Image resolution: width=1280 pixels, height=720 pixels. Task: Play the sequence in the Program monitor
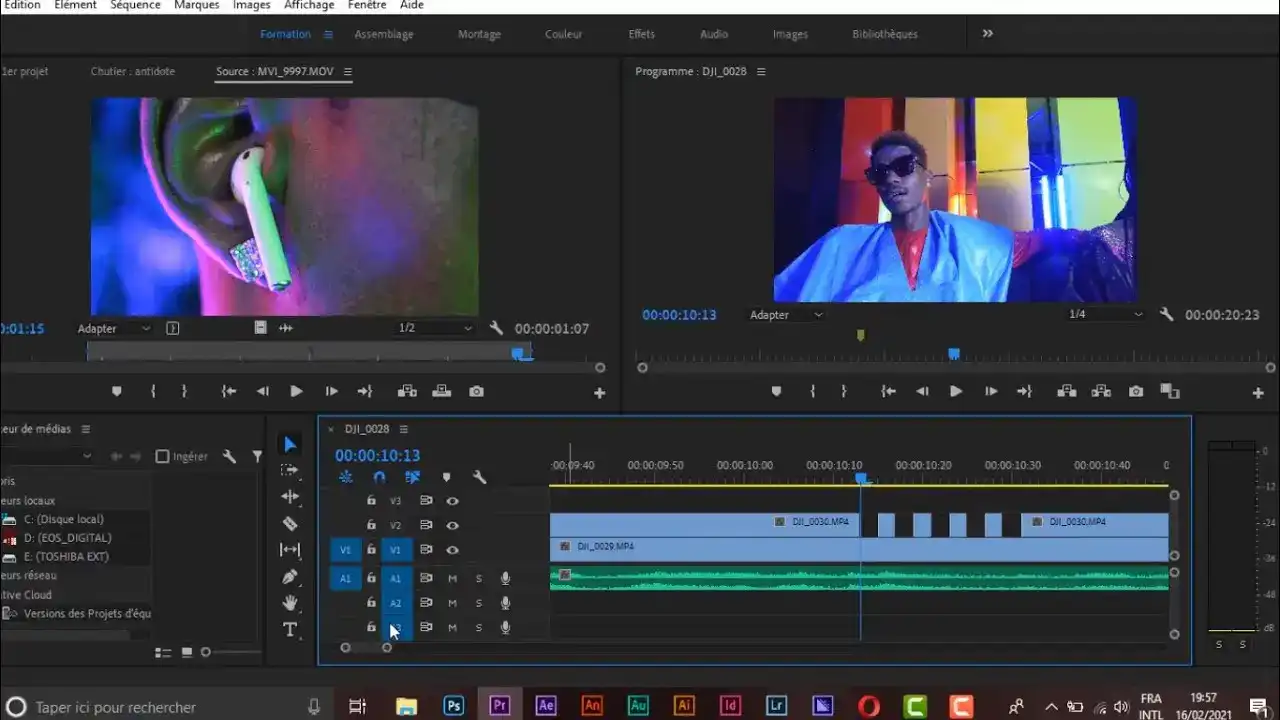pyautogui.click(x=955, y=392)
